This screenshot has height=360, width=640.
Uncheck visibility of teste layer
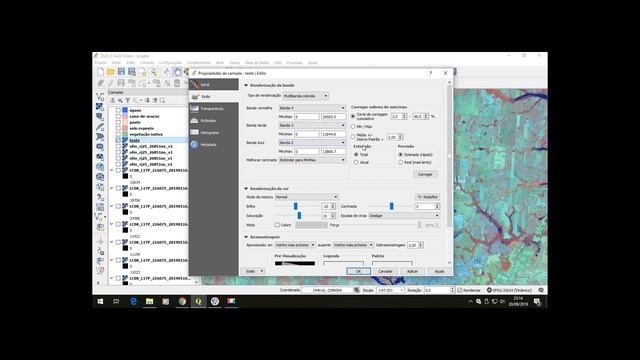[118, 140]
